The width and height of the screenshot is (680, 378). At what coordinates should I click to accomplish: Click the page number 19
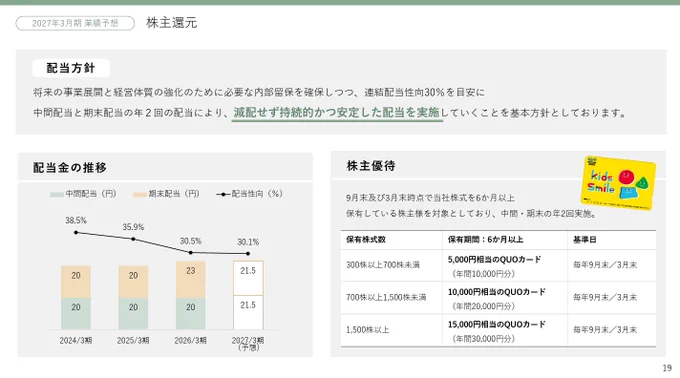(667, 368)
